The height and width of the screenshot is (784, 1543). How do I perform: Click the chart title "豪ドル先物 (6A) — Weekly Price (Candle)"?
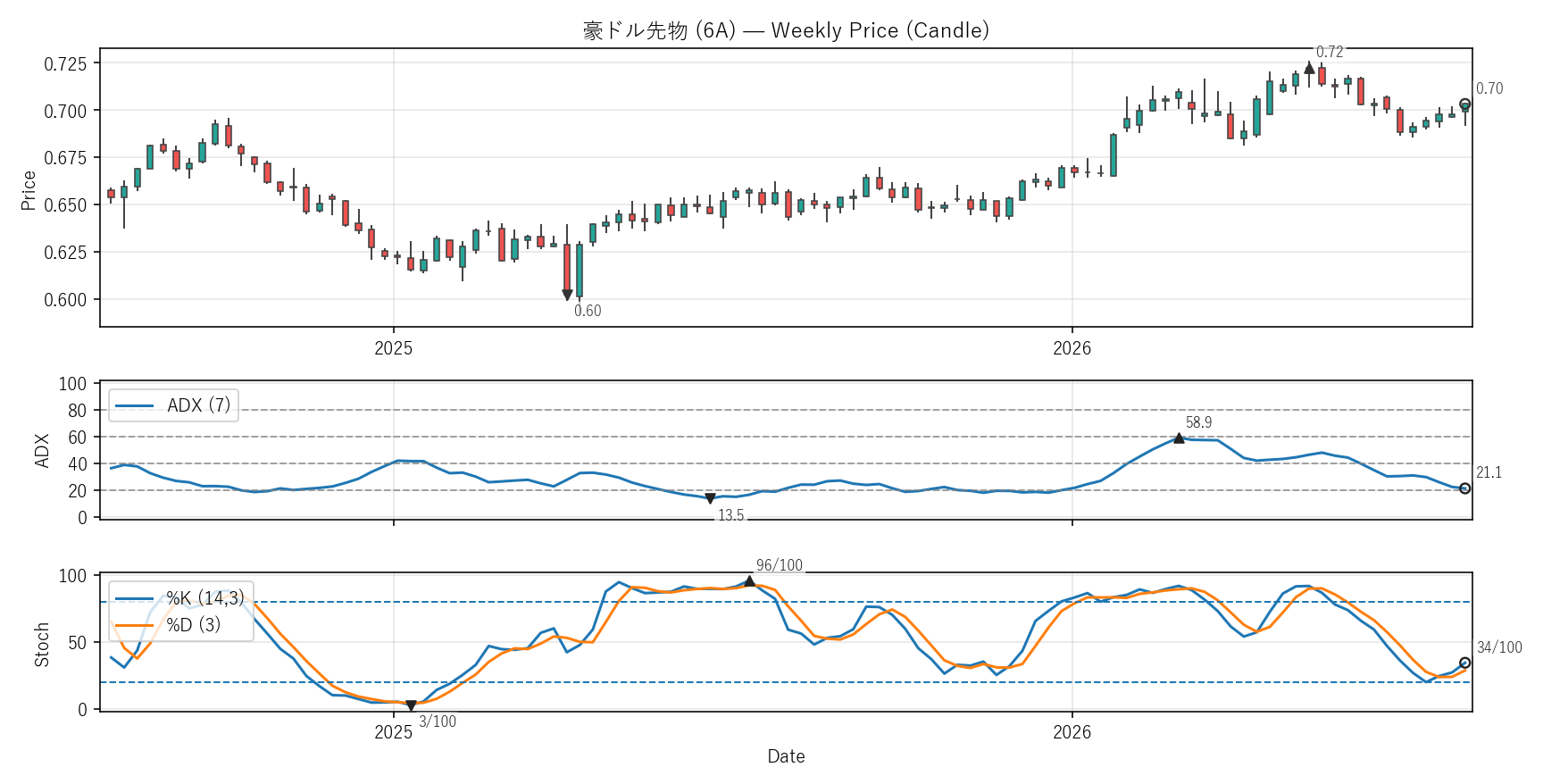click(786, 30)
